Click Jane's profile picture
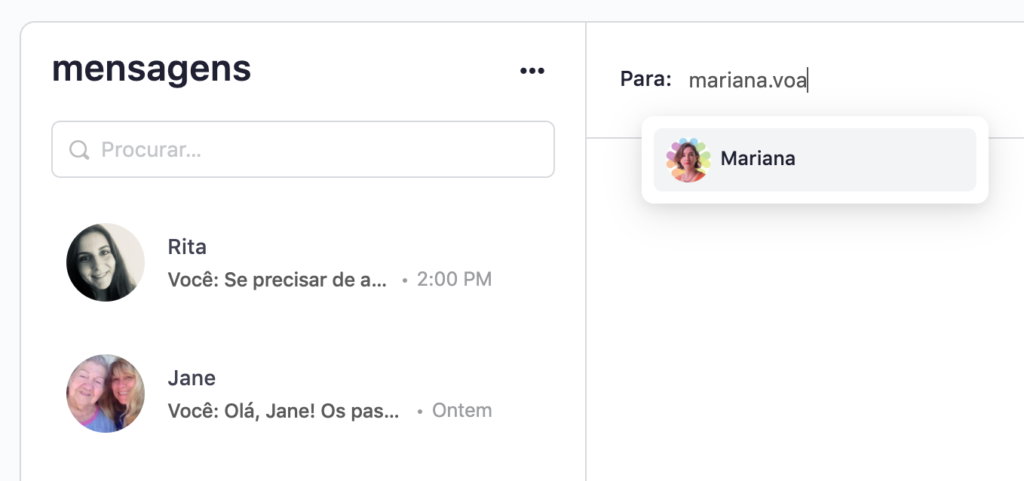 (105, 393)
